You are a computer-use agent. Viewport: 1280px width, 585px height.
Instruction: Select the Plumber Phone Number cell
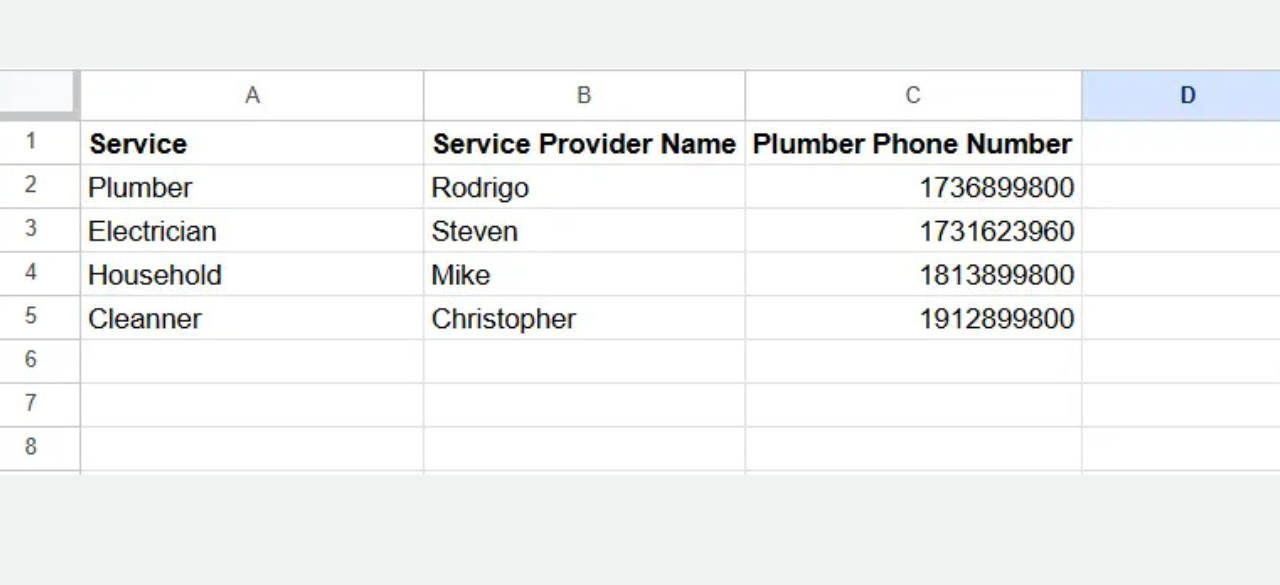tap(913, 143)
